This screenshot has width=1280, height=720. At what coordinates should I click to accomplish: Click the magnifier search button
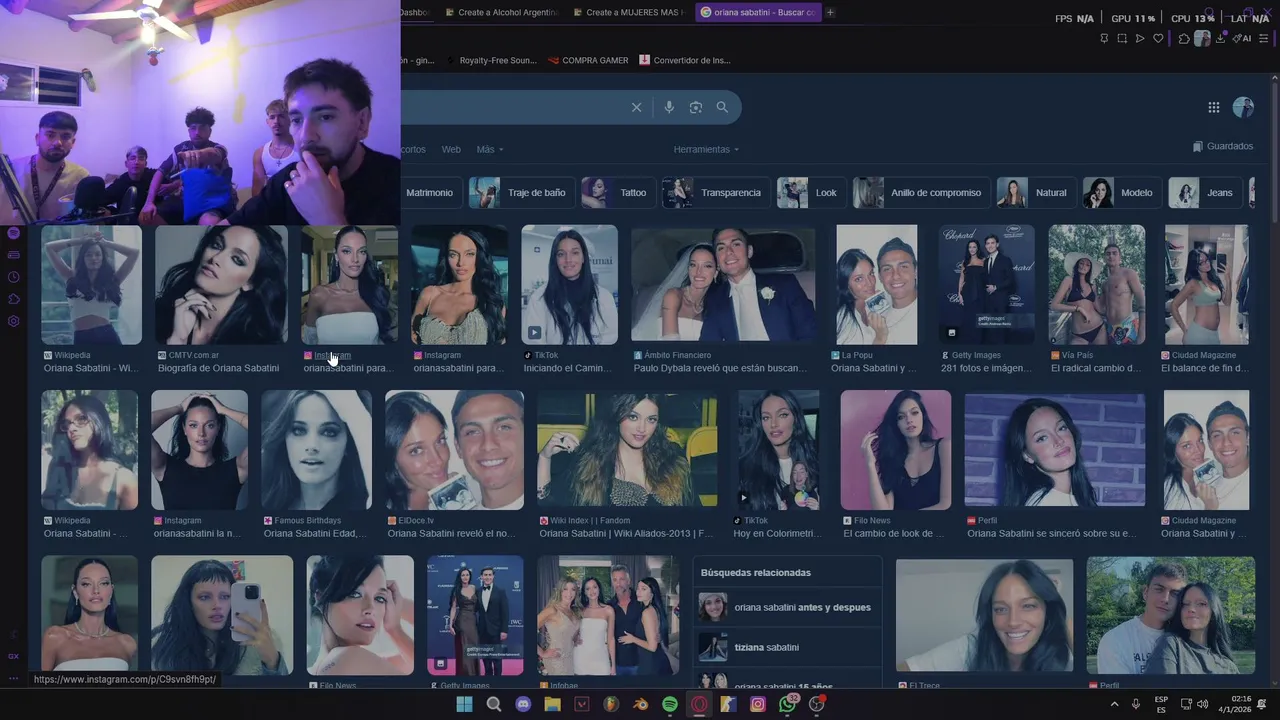[722, 107]
